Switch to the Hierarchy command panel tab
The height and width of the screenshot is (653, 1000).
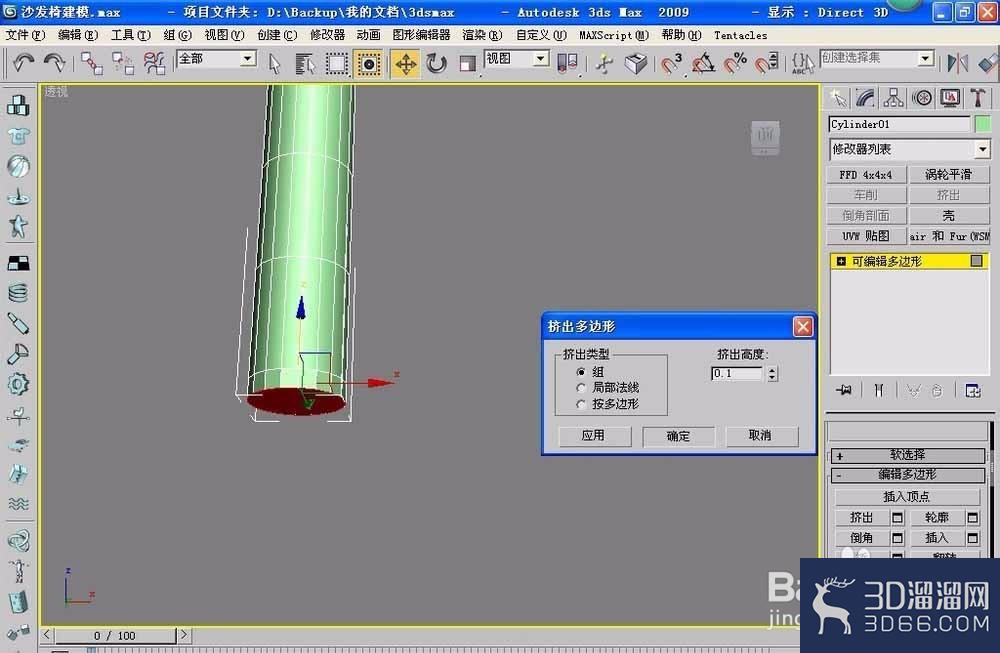(x=893, y=98)
